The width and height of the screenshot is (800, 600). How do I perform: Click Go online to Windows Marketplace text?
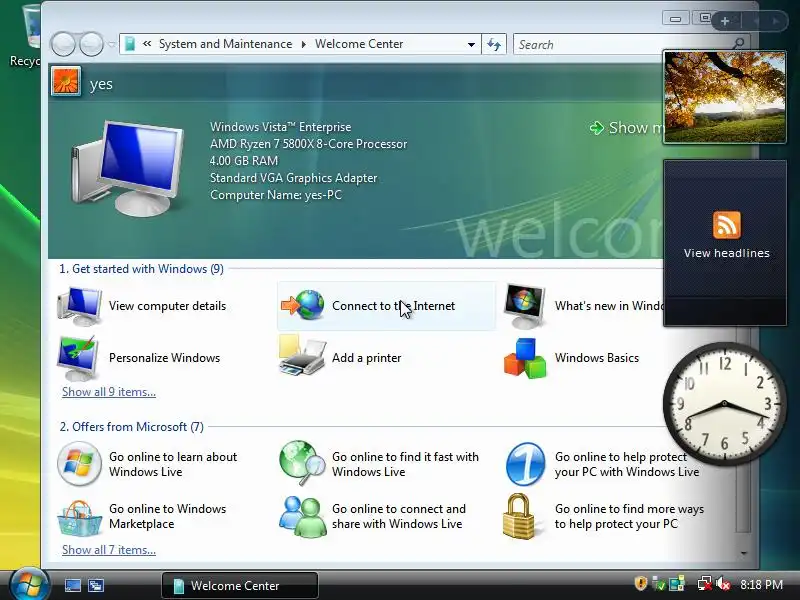167,516
